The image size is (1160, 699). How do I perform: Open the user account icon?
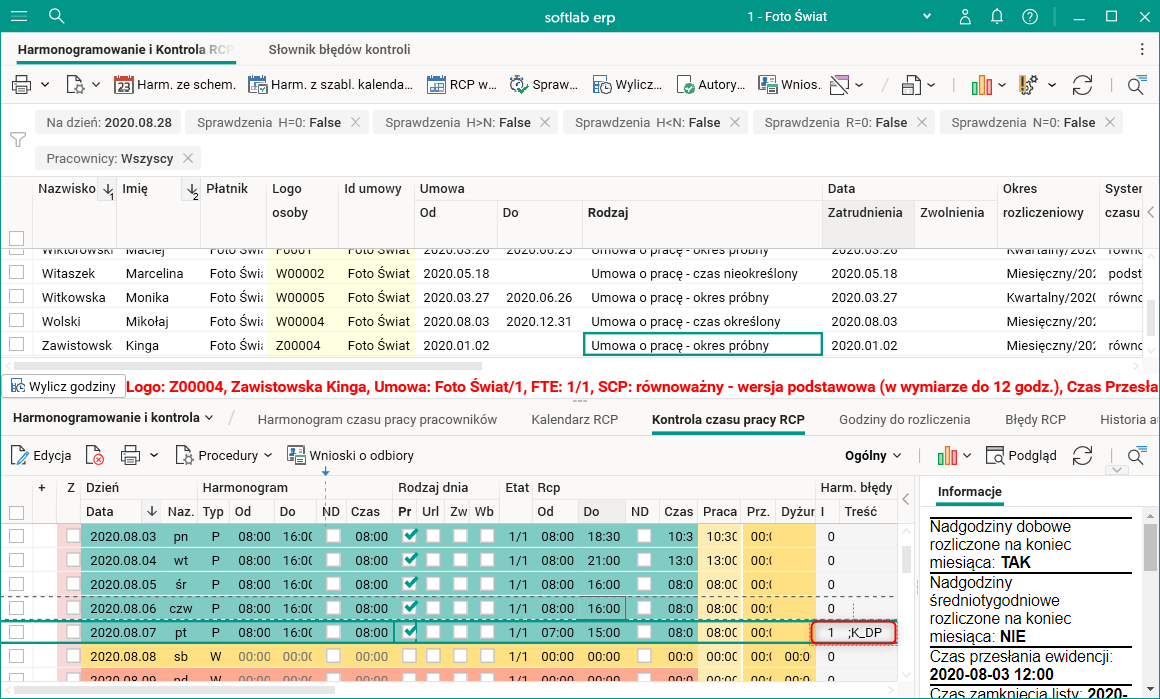[965, 17]
